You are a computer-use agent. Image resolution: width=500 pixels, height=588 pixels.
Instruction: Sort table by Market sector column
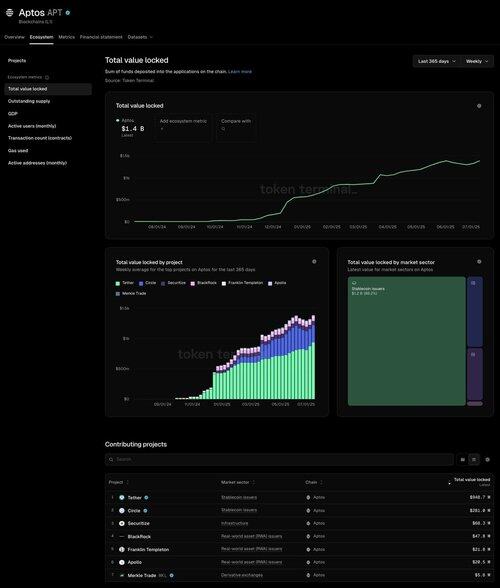coord(238,482)
